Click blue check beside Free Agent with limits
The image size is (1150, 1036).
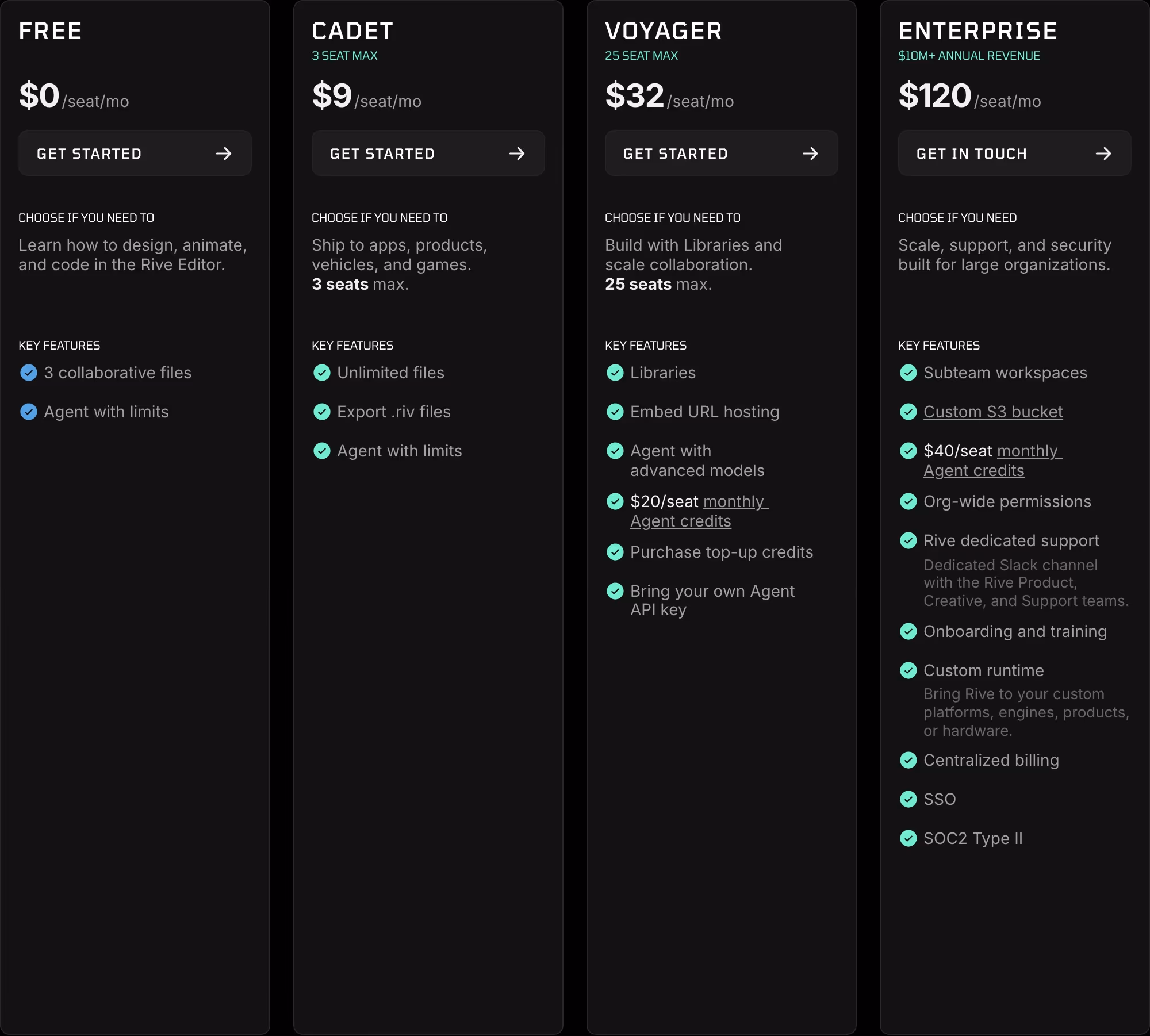(29, 412)
